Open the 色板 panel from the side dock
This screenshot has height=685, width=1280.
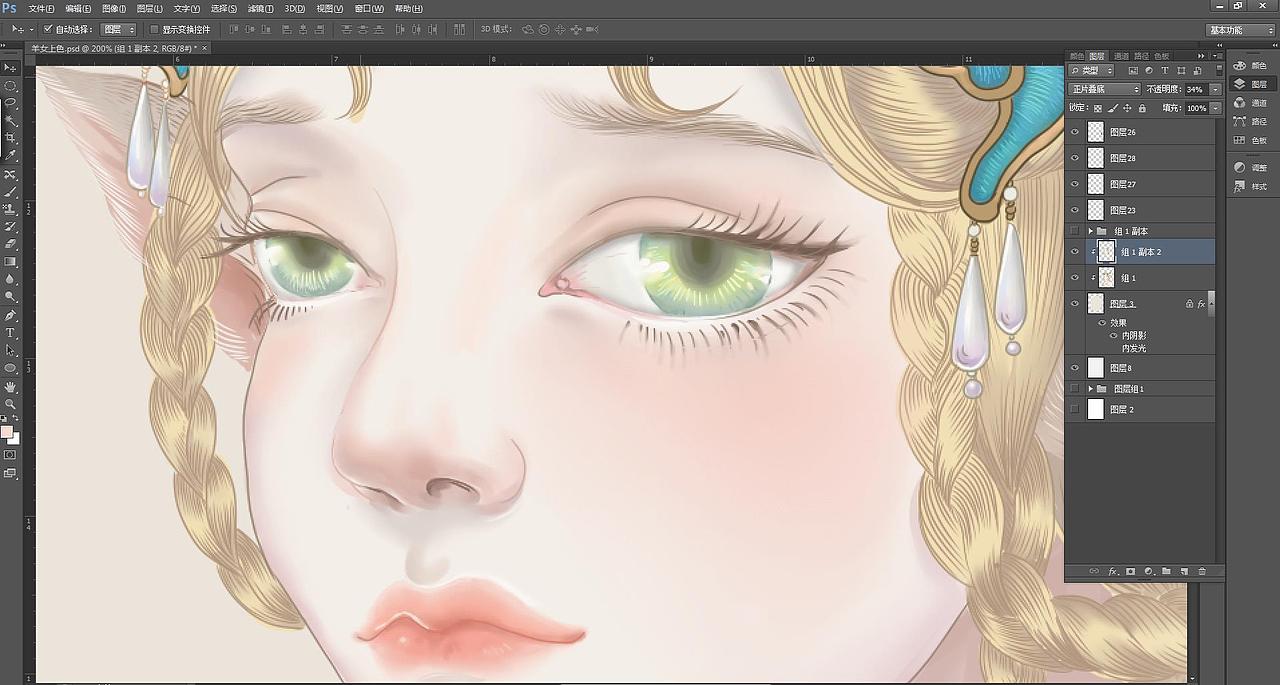(x=1250, y=141)
